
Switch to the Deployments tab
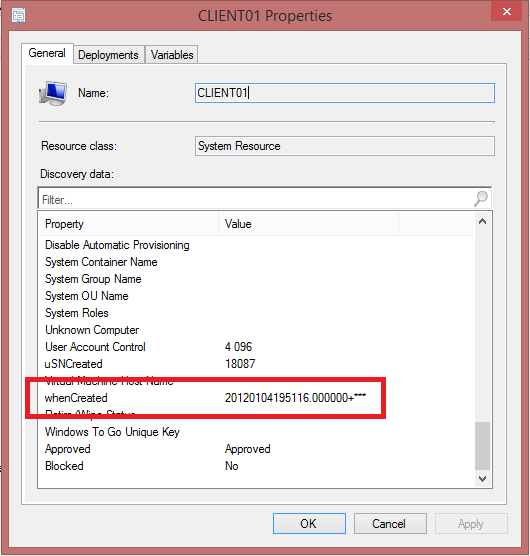click(108, 55)
